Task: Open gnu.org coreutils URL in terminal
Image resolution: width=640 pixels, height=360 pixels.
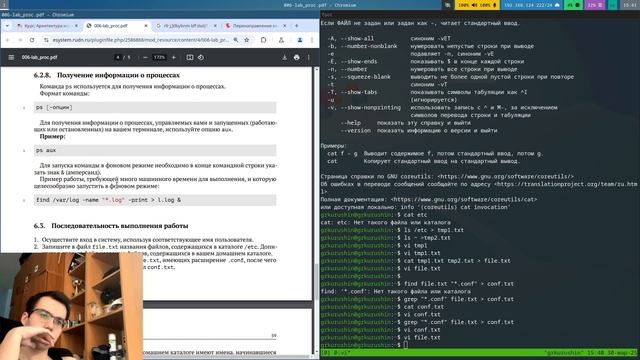Action: pyautogui.click(x=505, y=176)
